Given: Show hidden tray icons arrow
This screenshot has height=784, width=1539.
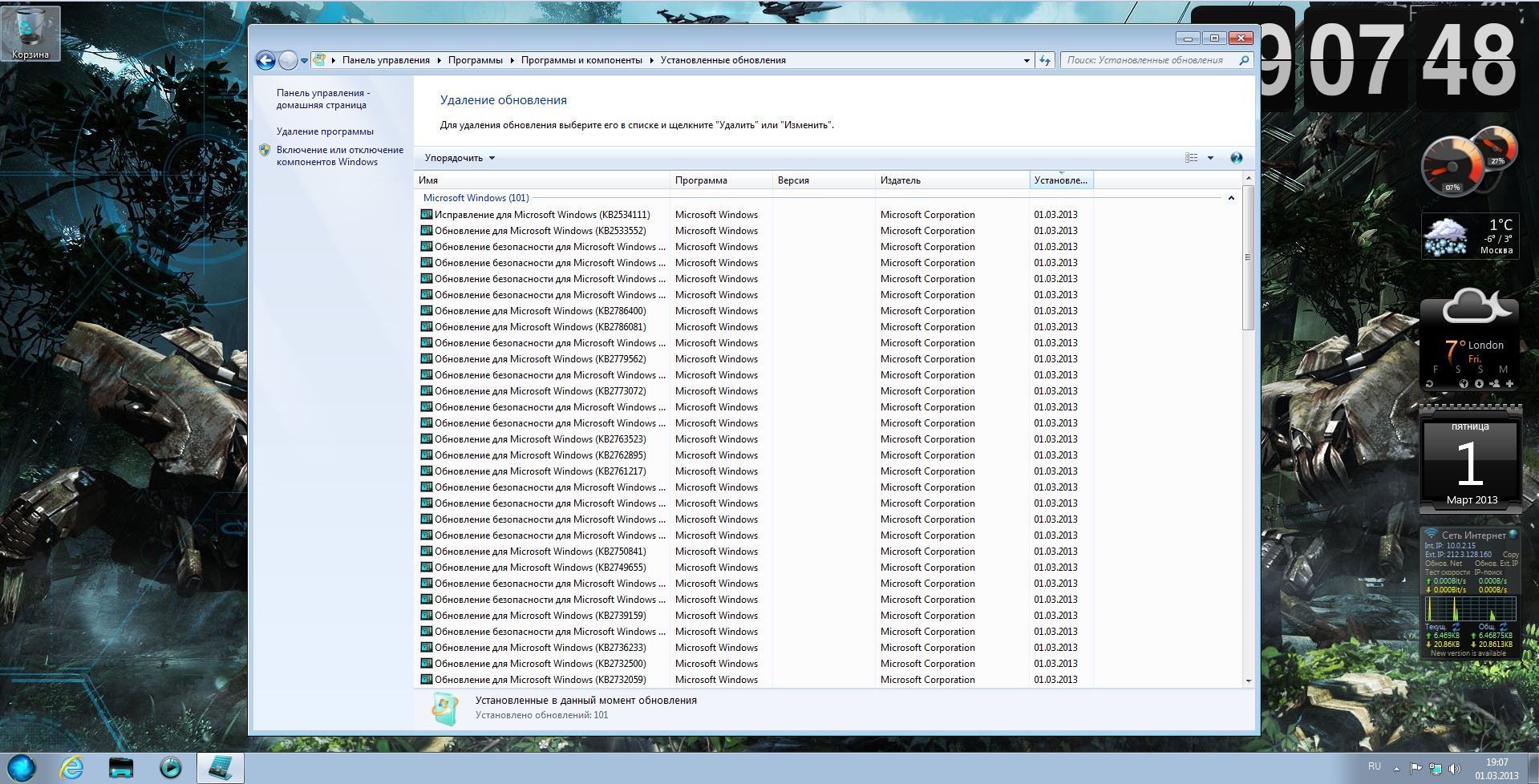Looking at the screenshot, I should tap(1395, 770).
